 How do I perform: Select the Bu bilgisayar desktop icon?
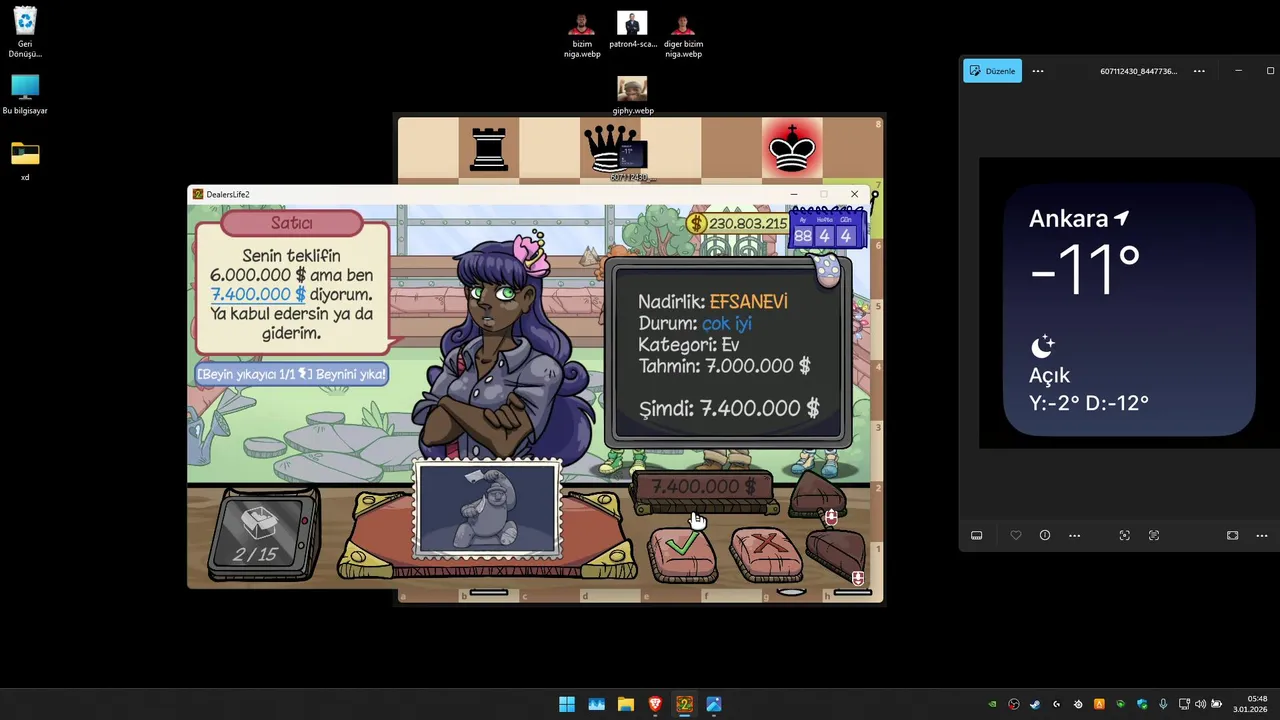[x=25, y=95]
